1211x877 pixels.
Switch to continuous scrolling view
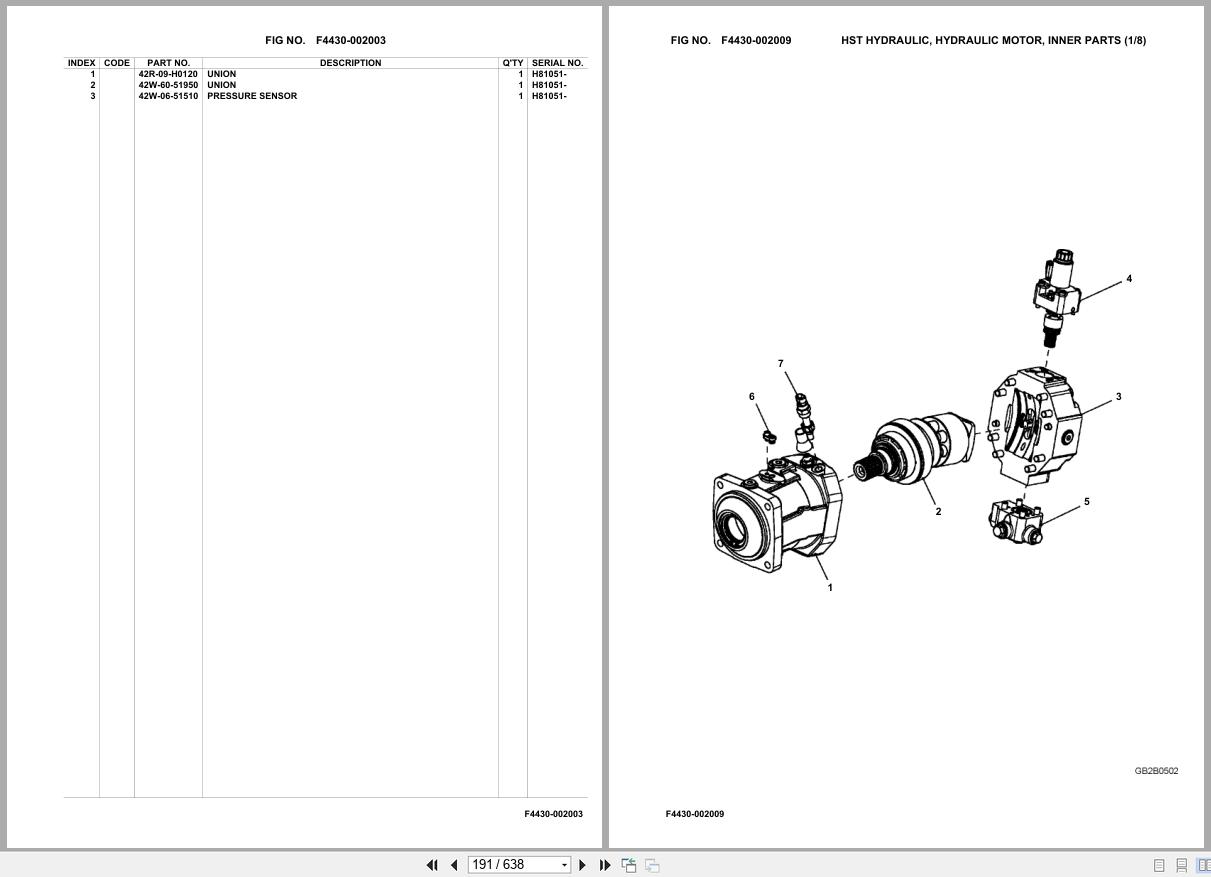(1181, 865)
